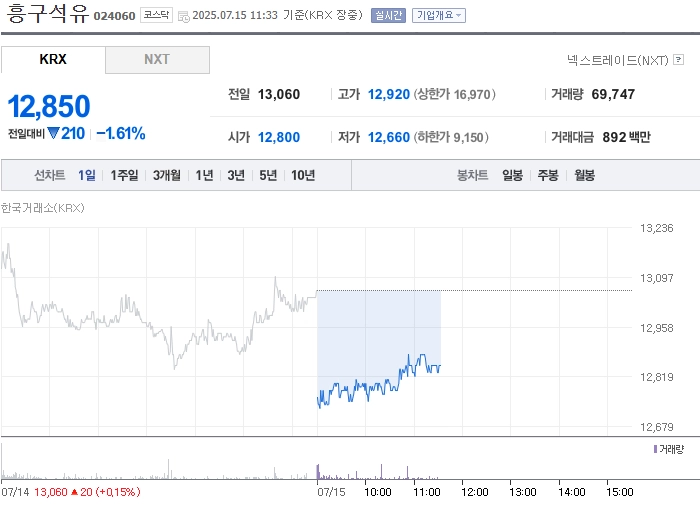Select the 1일 line chart range
Image resolution: width=700 pixels, height=505 pixels.
click(x=87, y=175)
